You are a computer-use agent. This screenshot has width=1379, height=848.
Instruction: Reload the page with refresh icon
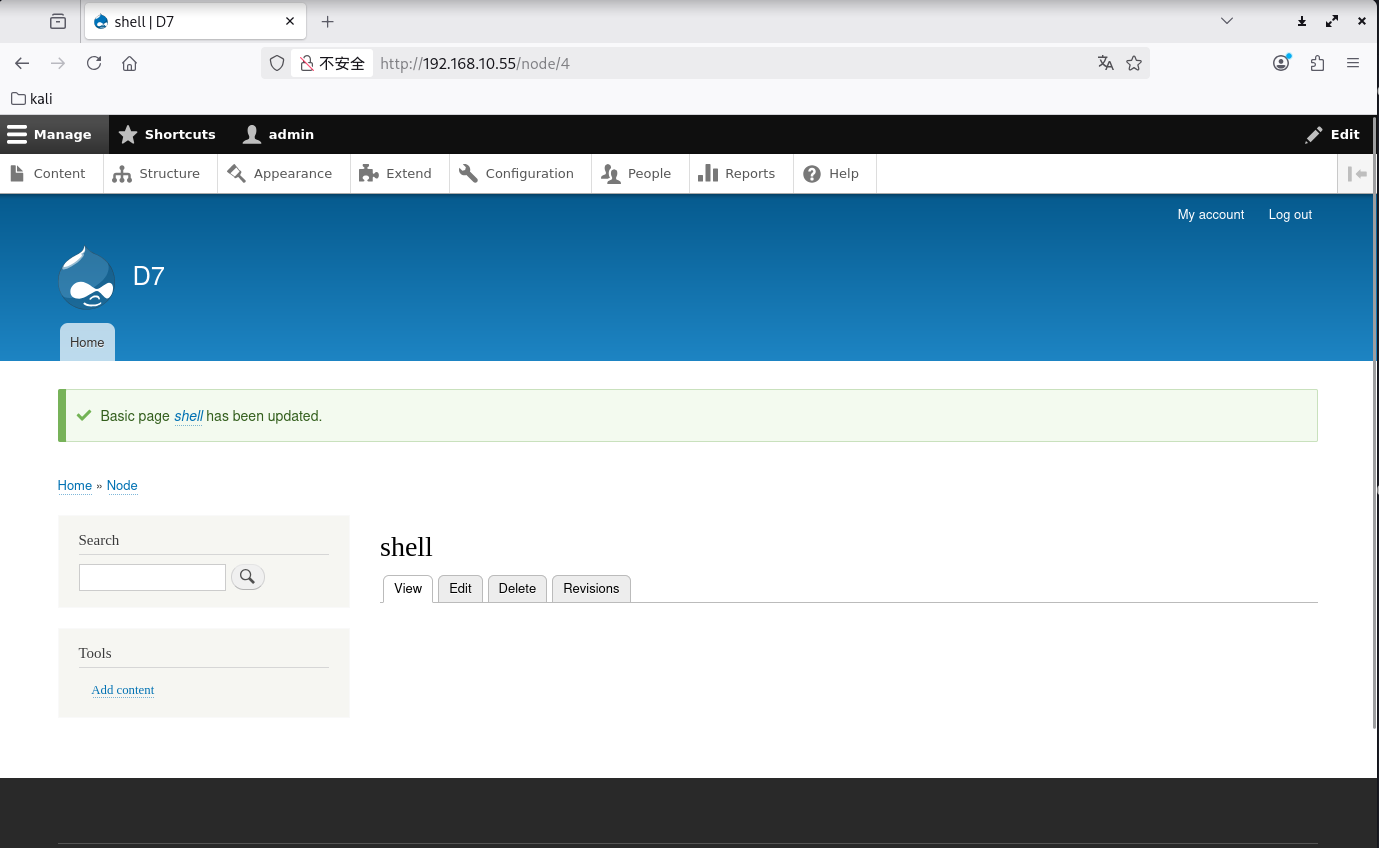[x=94, y=63]
